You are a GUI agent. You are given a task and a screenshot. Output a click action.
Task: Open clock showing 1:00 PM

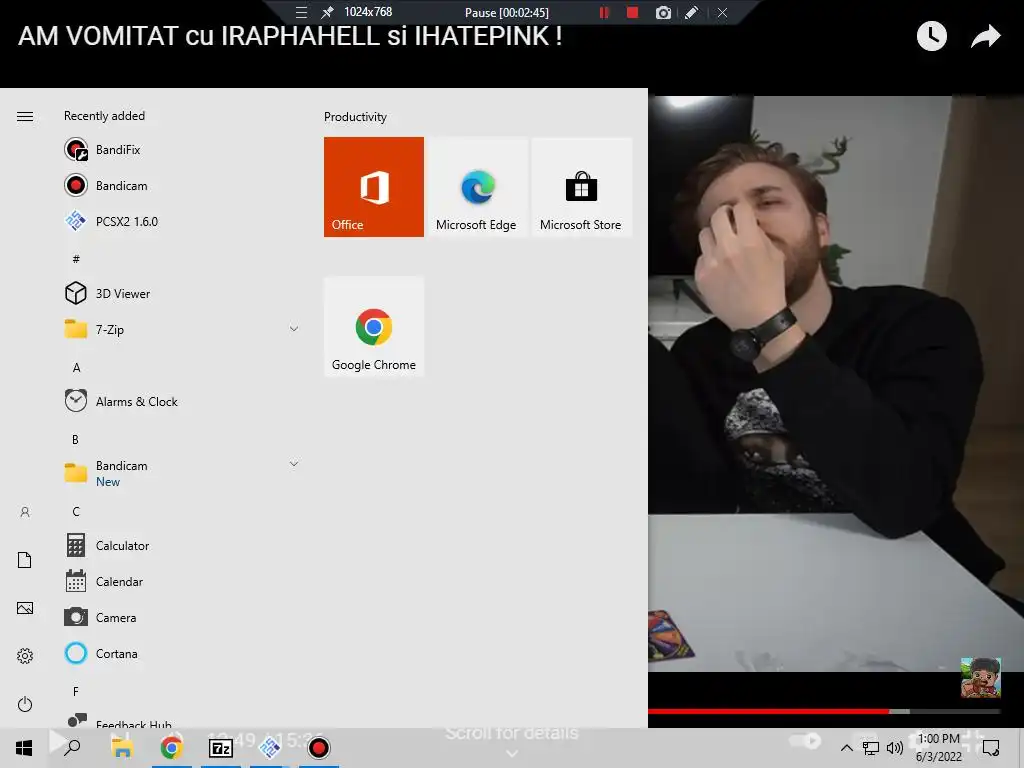(x=938, y=748)
